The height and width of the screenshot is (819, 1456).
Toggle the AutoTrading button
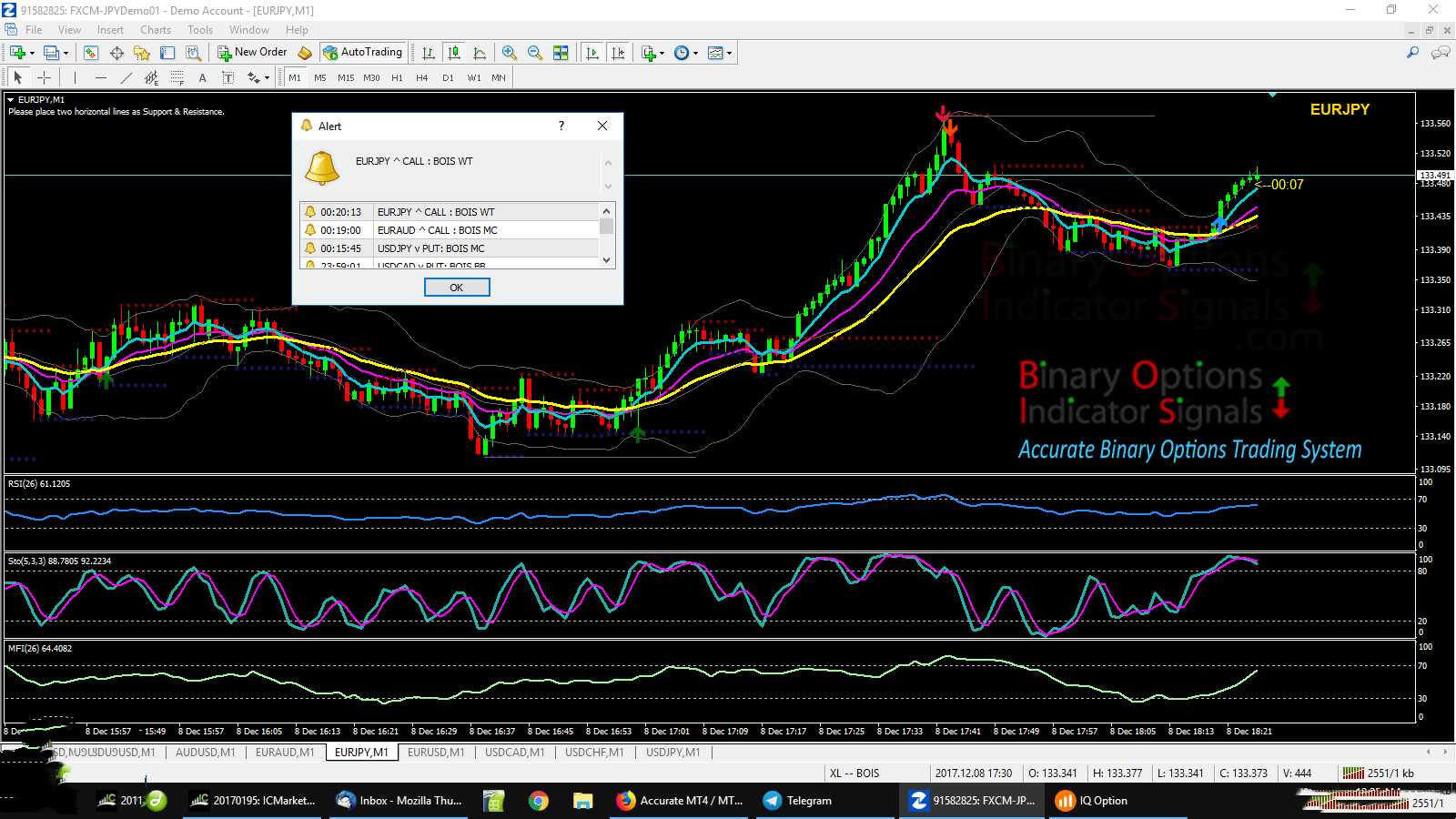(x=362, y=52)
